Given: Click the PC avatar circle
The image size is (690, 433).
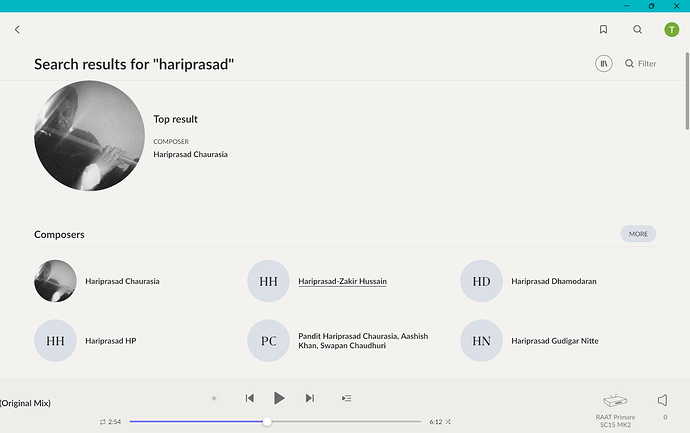Looking at the screenshot, I should [x=268, y=341].
